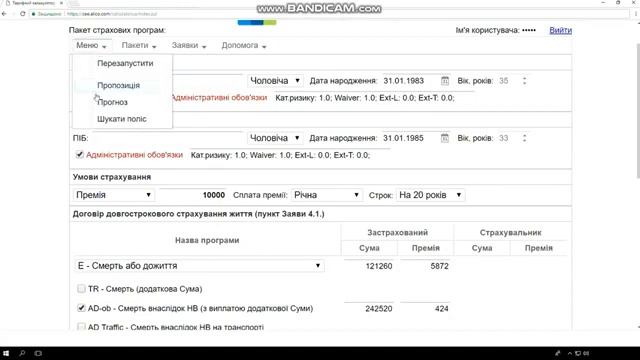The width and height of the screenshot is (640, 360).
Task: Enable TR - Смерть додаткова сума checkbox
Action: tap(81, 289)
